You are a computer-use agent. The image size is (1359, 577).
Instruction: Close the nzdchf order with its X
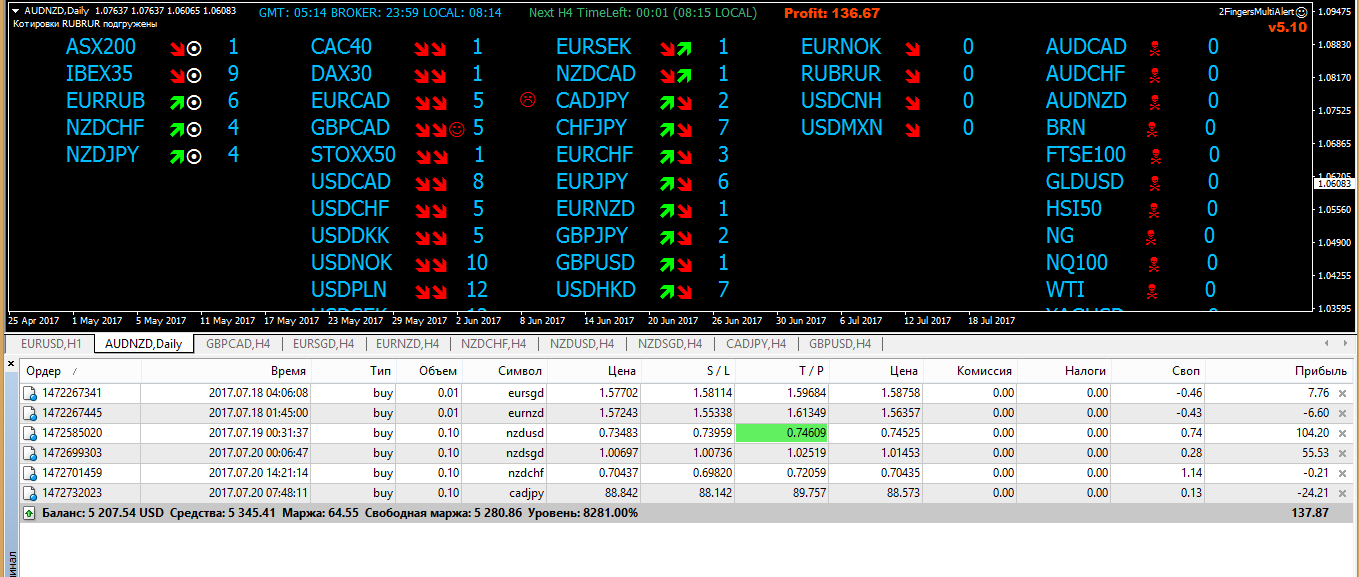1343,473
